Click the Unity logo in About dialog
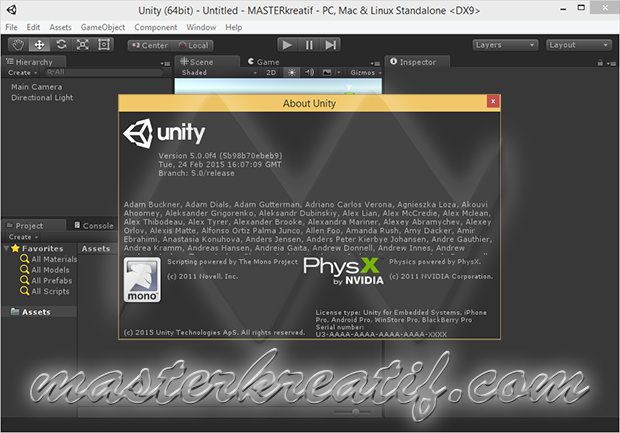The image size is (620, 433). (164, 133)
